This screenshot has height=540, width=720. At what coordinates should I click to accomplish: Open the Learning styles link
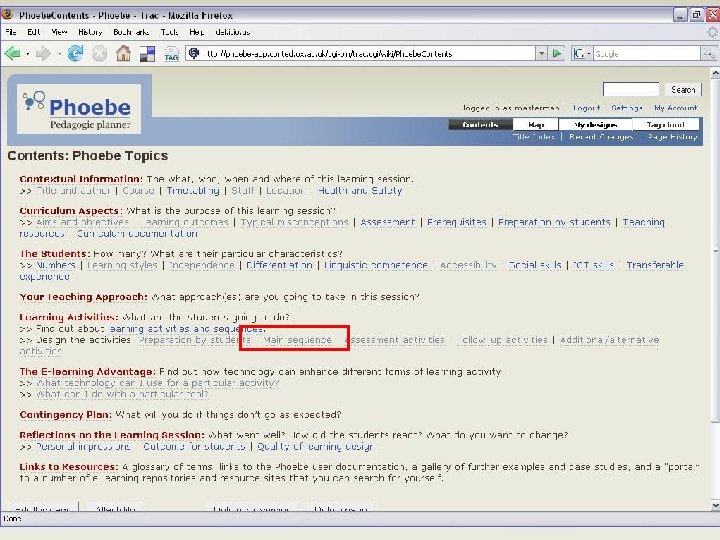pos(122,265)
